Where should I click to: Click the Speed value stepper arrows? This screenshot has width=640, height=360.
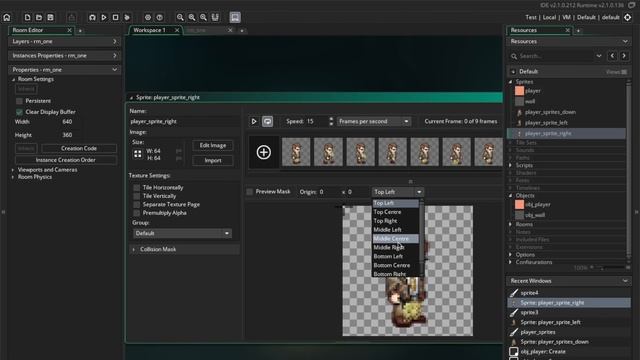coord(331,122)
